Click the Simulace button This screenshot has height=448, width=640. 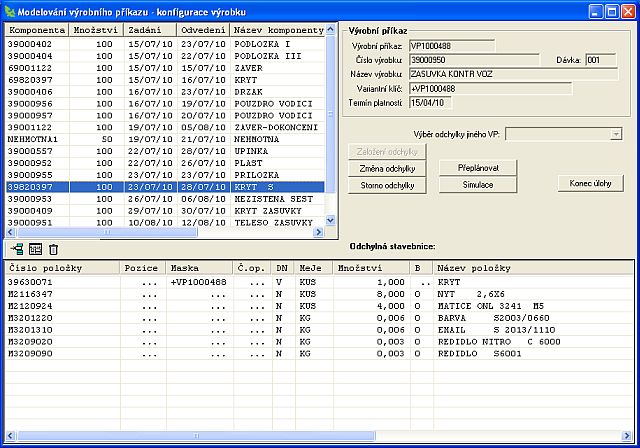[x=478, y=184]
